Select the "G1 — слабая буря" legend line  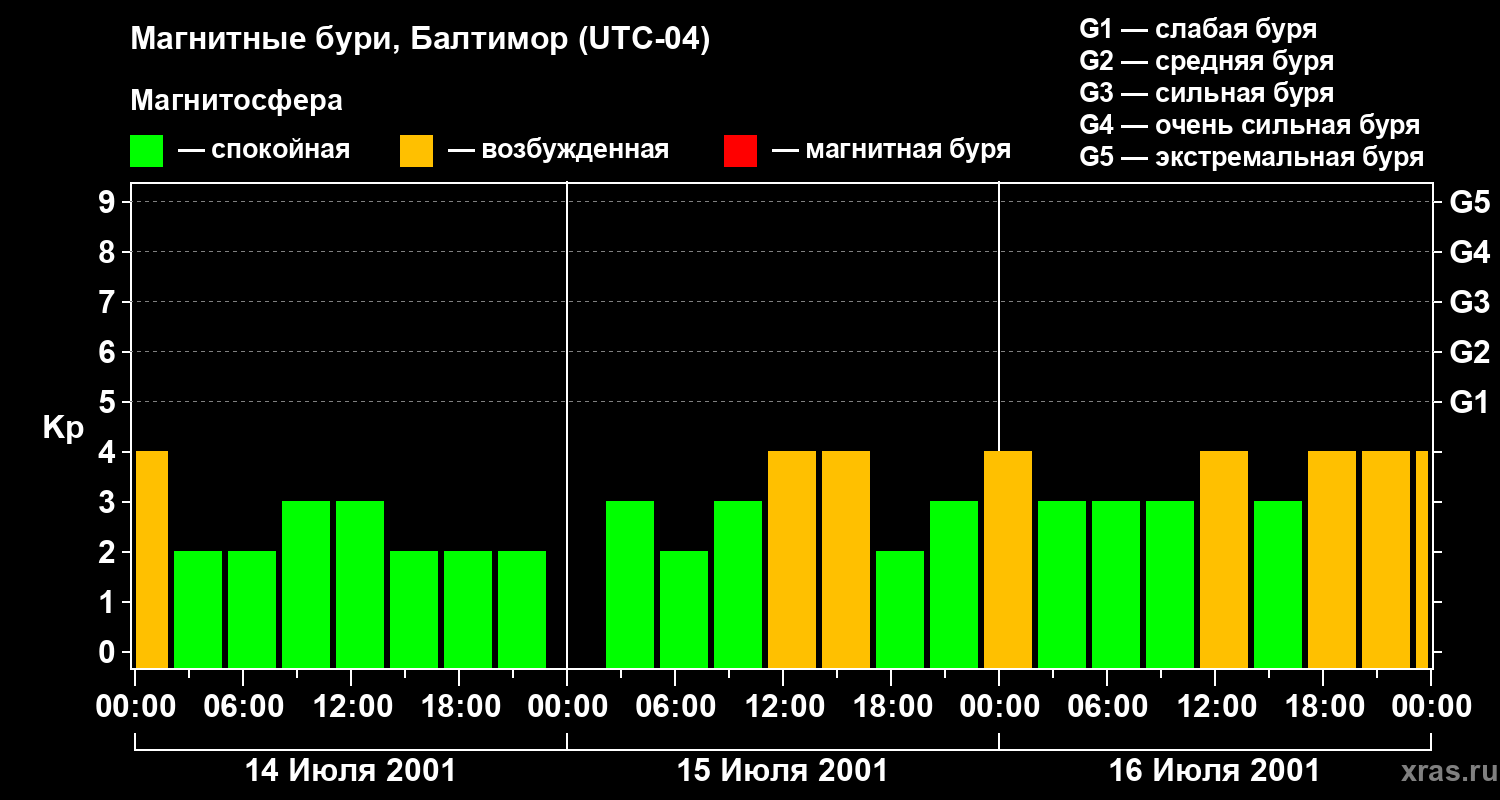click(1198, 29)
